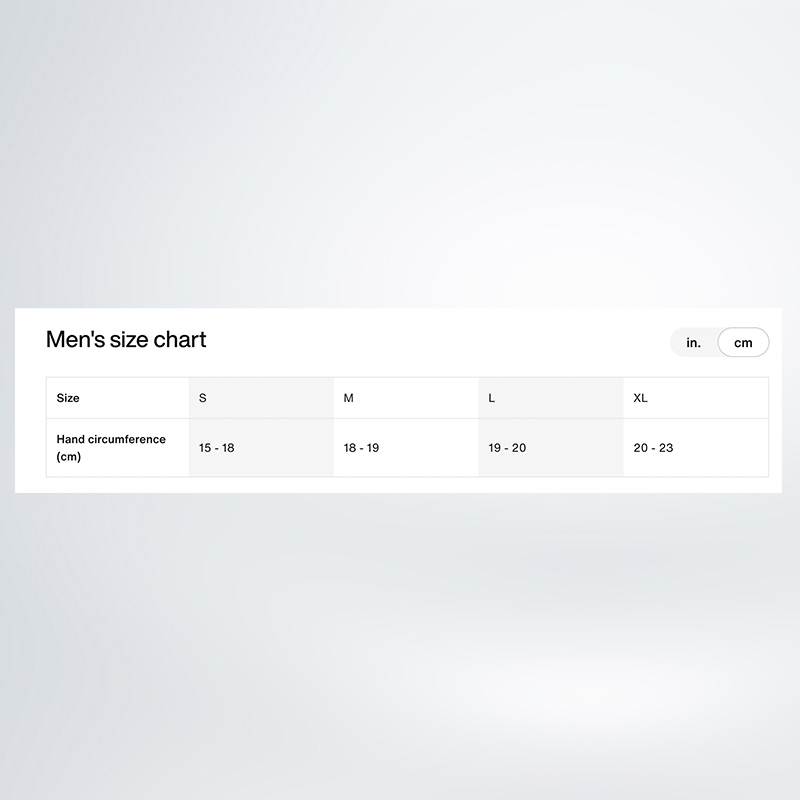Click the 20 - 23 measurement cell
Viewport: 800px width, 800px height.
tap(696, 448)
